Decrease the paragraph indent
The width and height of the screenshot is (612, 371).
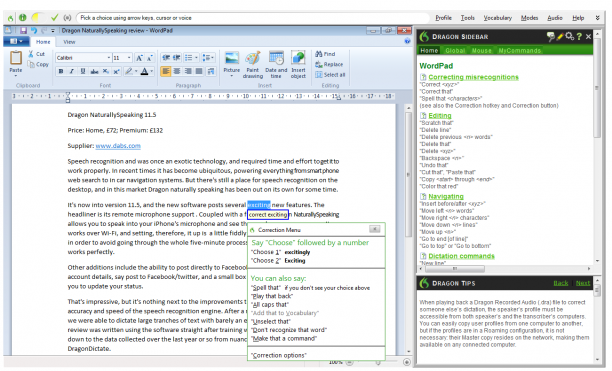click(x=166, y=58)
